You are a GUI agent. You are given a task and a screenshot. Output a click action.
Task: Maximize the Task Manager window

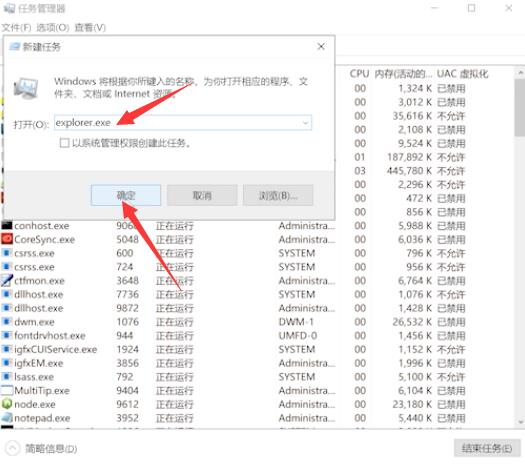(x=471, y=8)
